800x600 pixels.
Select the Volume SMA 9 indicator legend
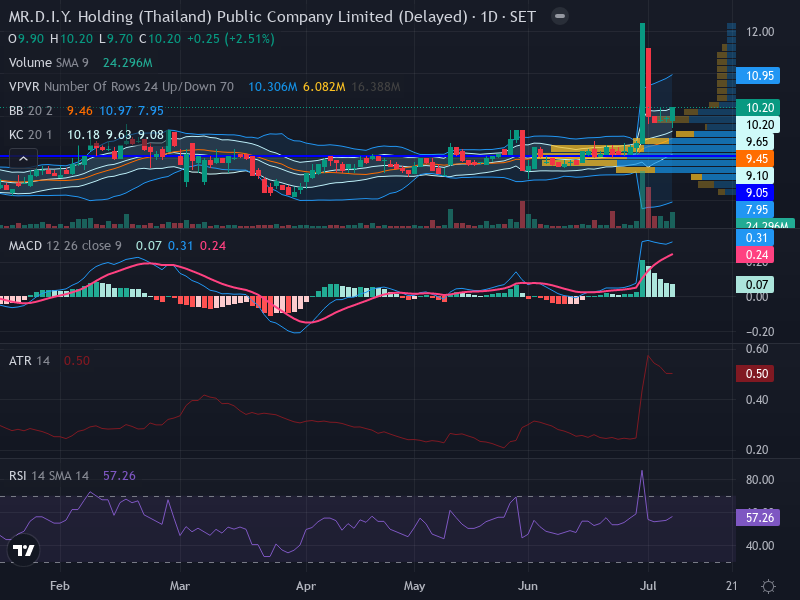click(48, 63)
